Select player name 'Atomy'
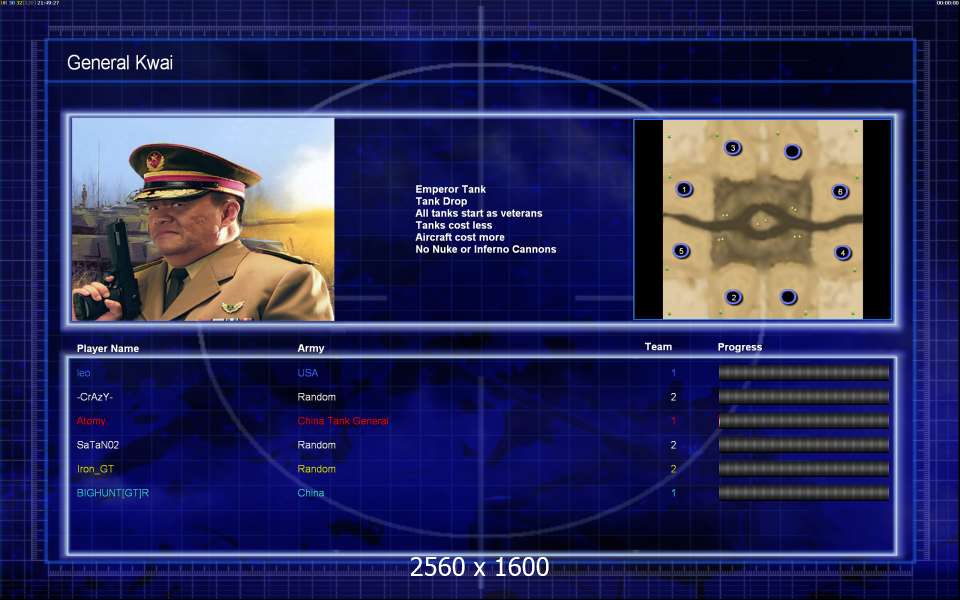 coord(91,421)
